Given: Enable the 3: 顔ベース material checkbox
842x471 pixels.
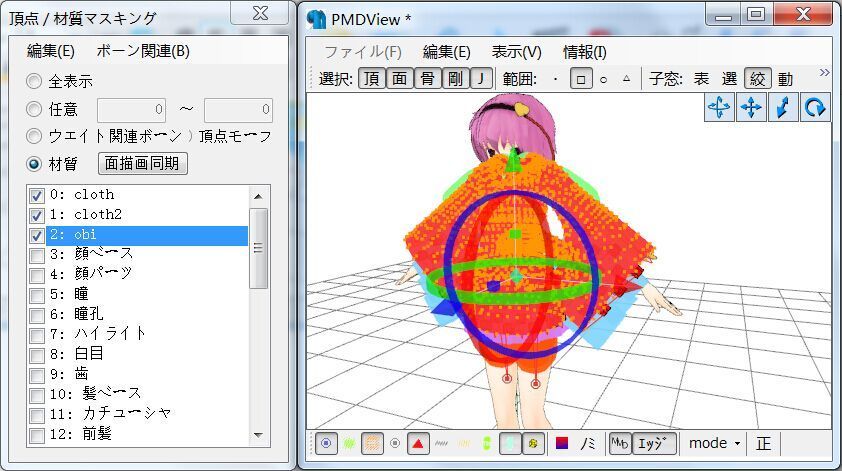Looking at the screenshot, I should point(37,254).
